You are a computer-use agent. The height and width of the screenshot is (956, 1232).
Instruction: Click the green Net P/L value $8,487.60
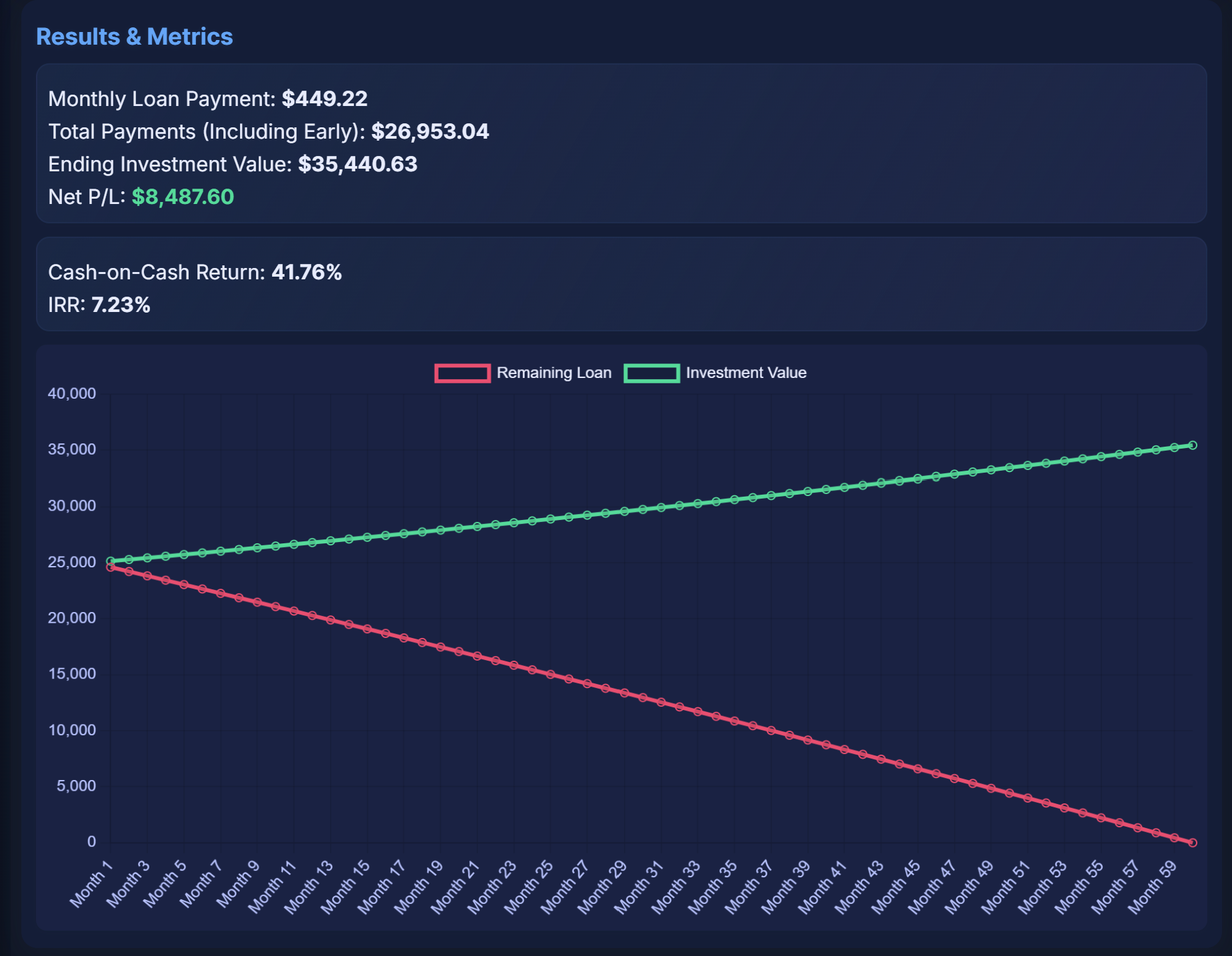pyautogui.click(x=183, y=197)
